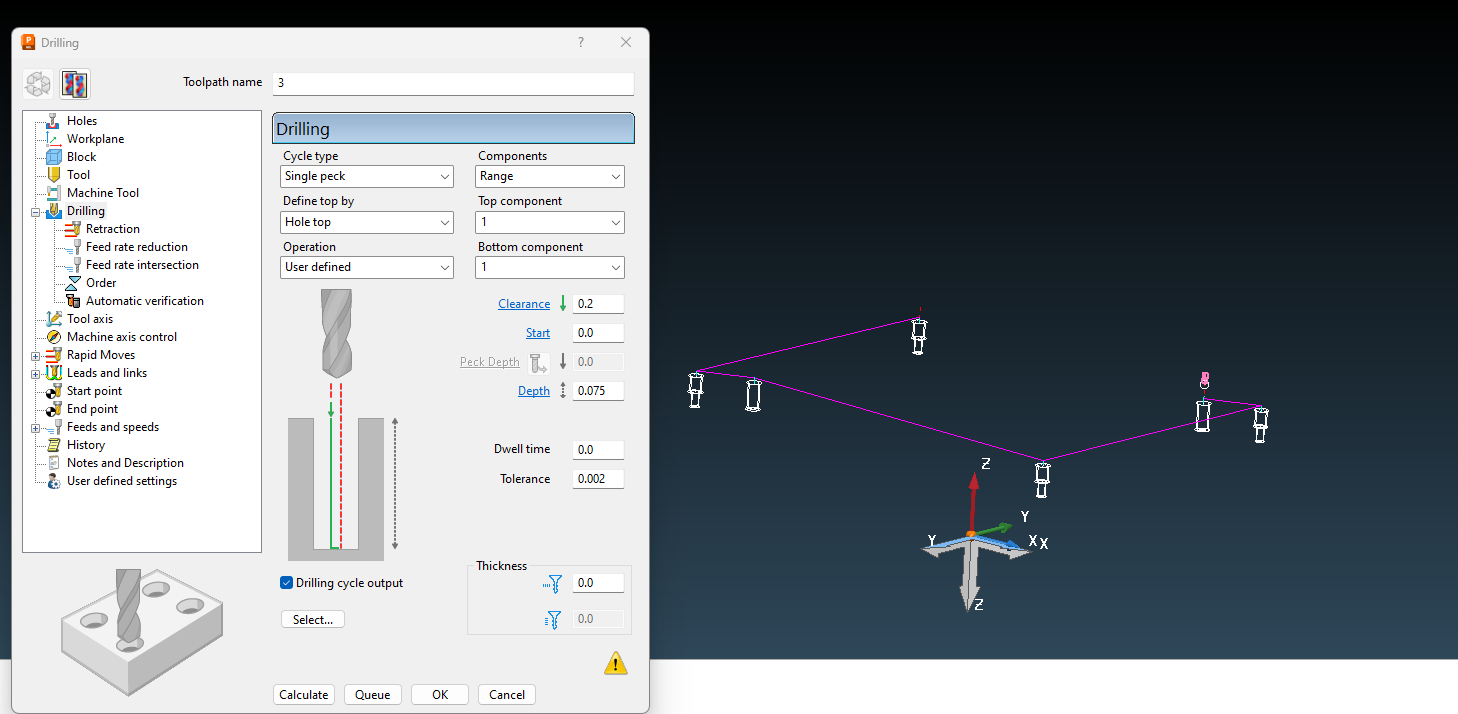The height and width of the screenshot is (714, 1458).
Task: Click the warning triangle near Cancel
Action: pyautogui.click(x=616, y=661)
